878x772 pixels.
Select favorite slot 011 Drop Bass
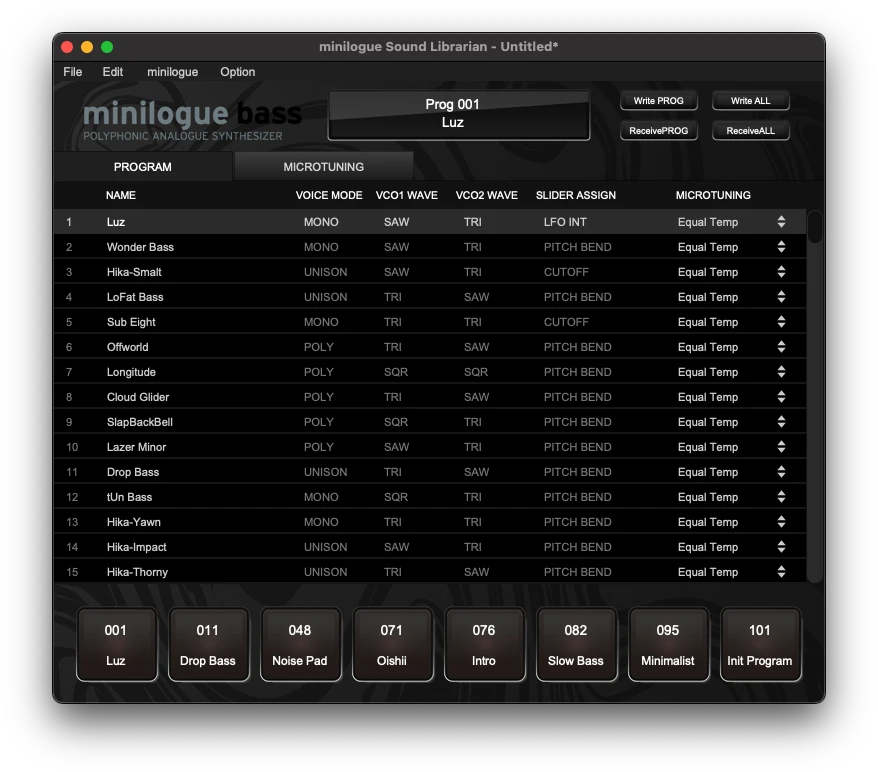pos(208,645)
